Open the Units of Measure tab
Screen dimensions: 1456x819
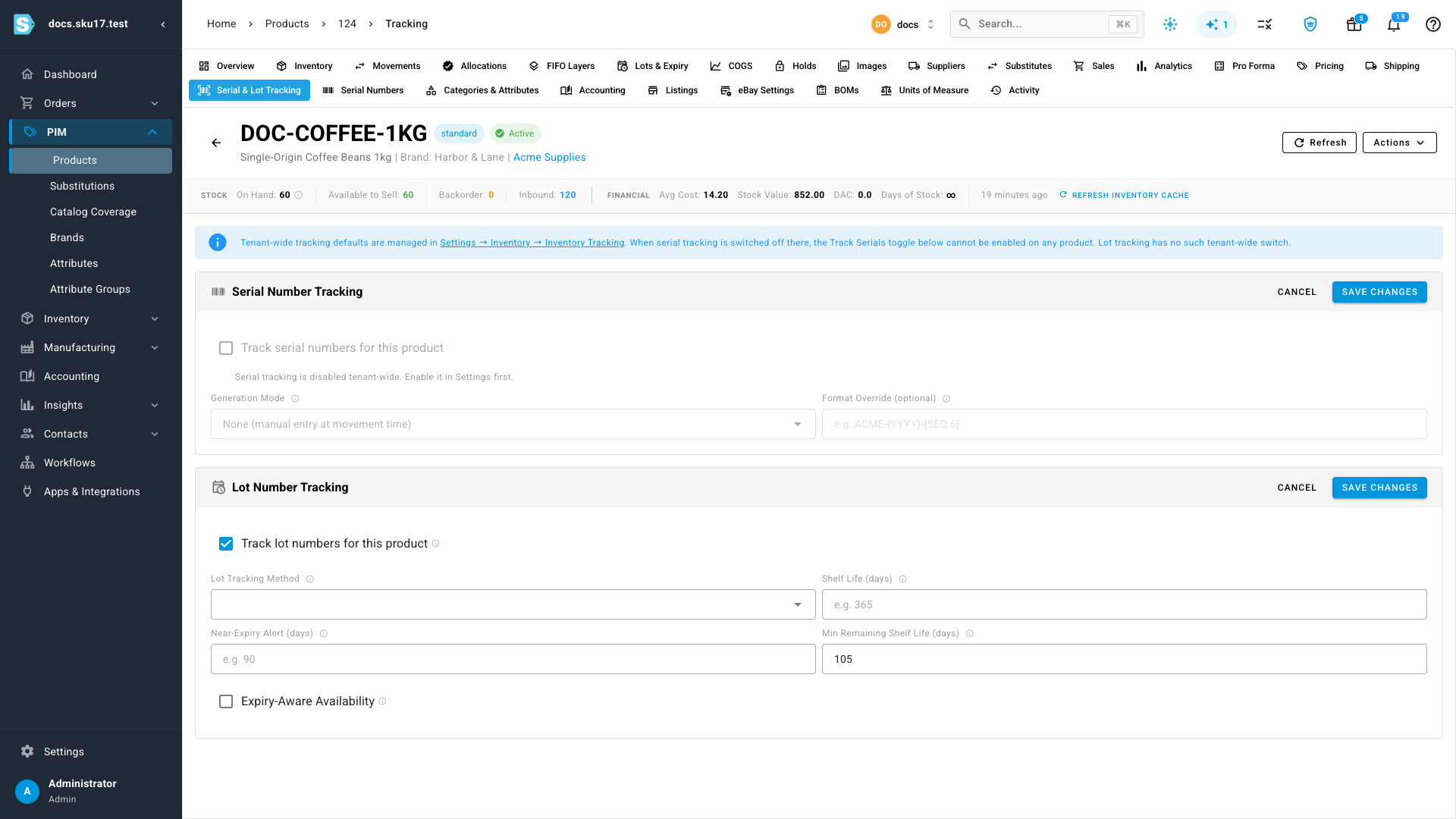pyautogui.click(x=924, y=90)
